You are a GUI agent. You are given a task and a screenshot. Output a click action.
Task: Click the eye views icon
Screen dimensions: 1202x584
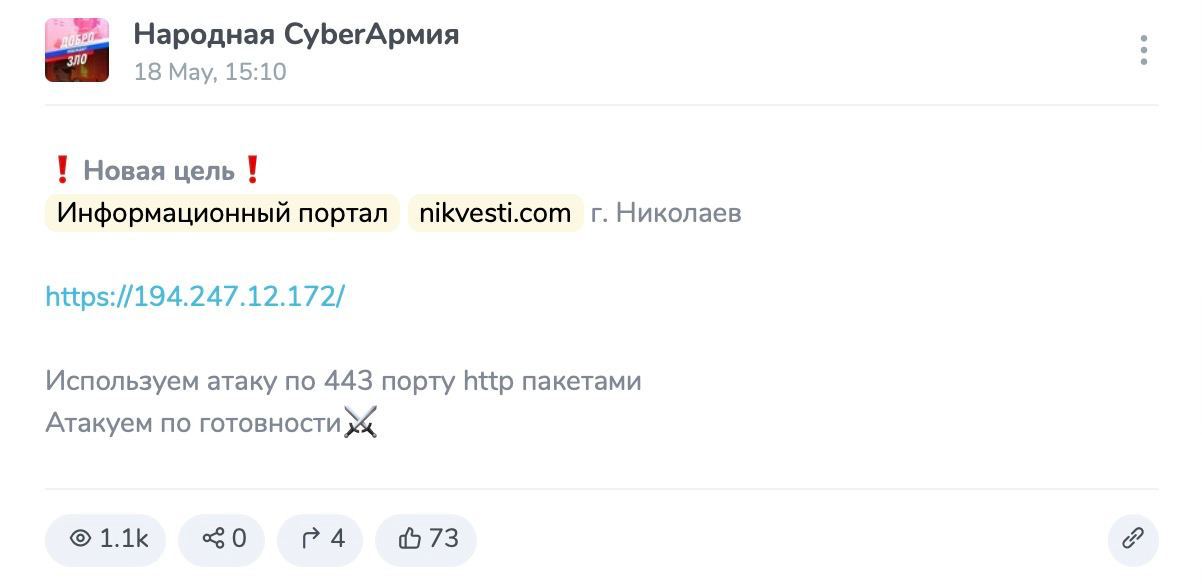click(x=81, y=539)
